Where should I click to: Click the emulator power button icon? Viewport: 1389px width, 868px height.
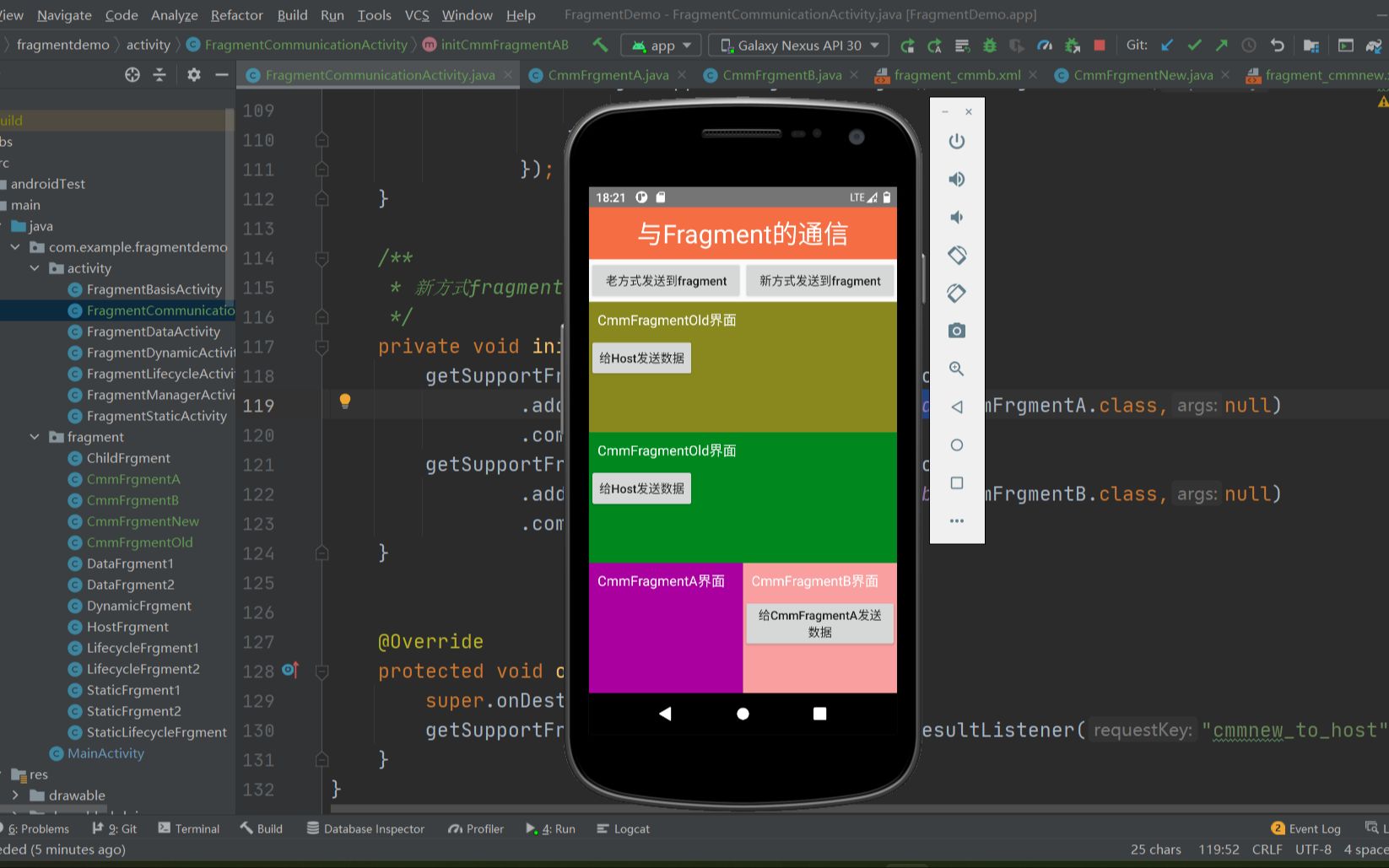click(x=956, y=141)
